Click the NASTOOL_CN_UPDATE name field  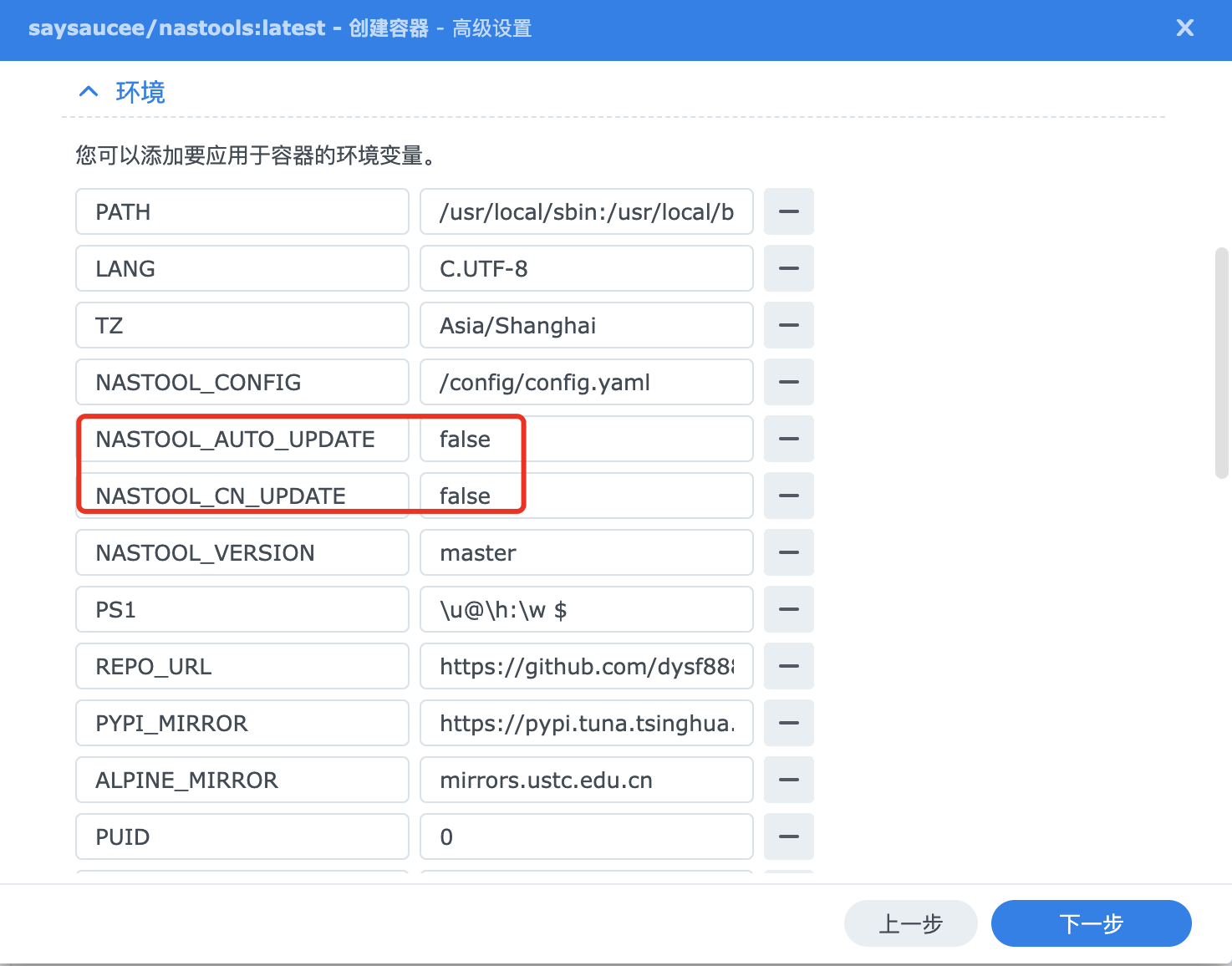(242, 496)
